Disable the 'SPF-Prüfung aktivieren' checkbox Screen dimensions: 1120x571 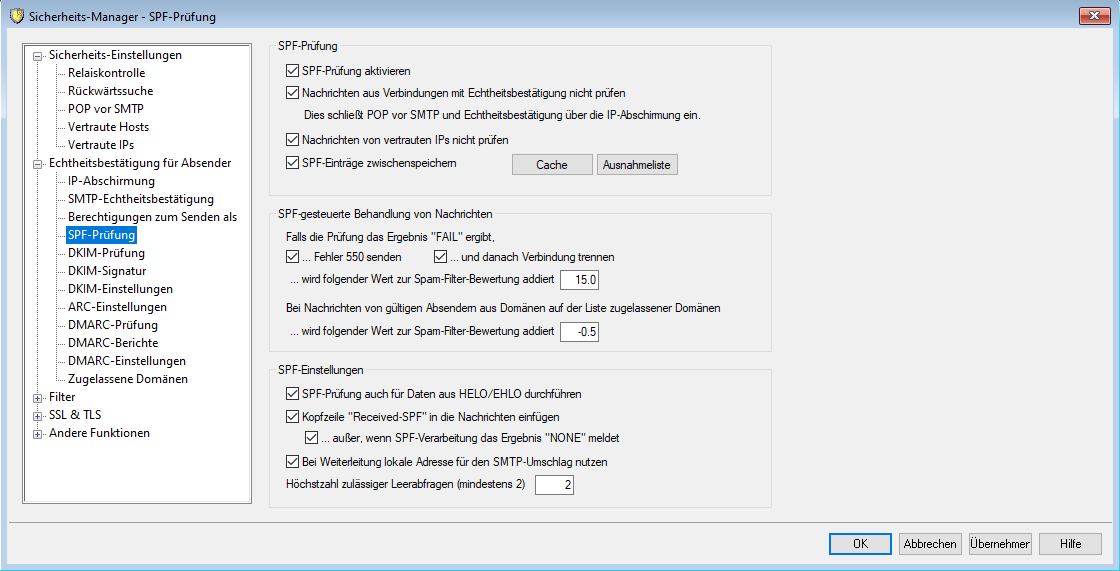tap(292, 71)
